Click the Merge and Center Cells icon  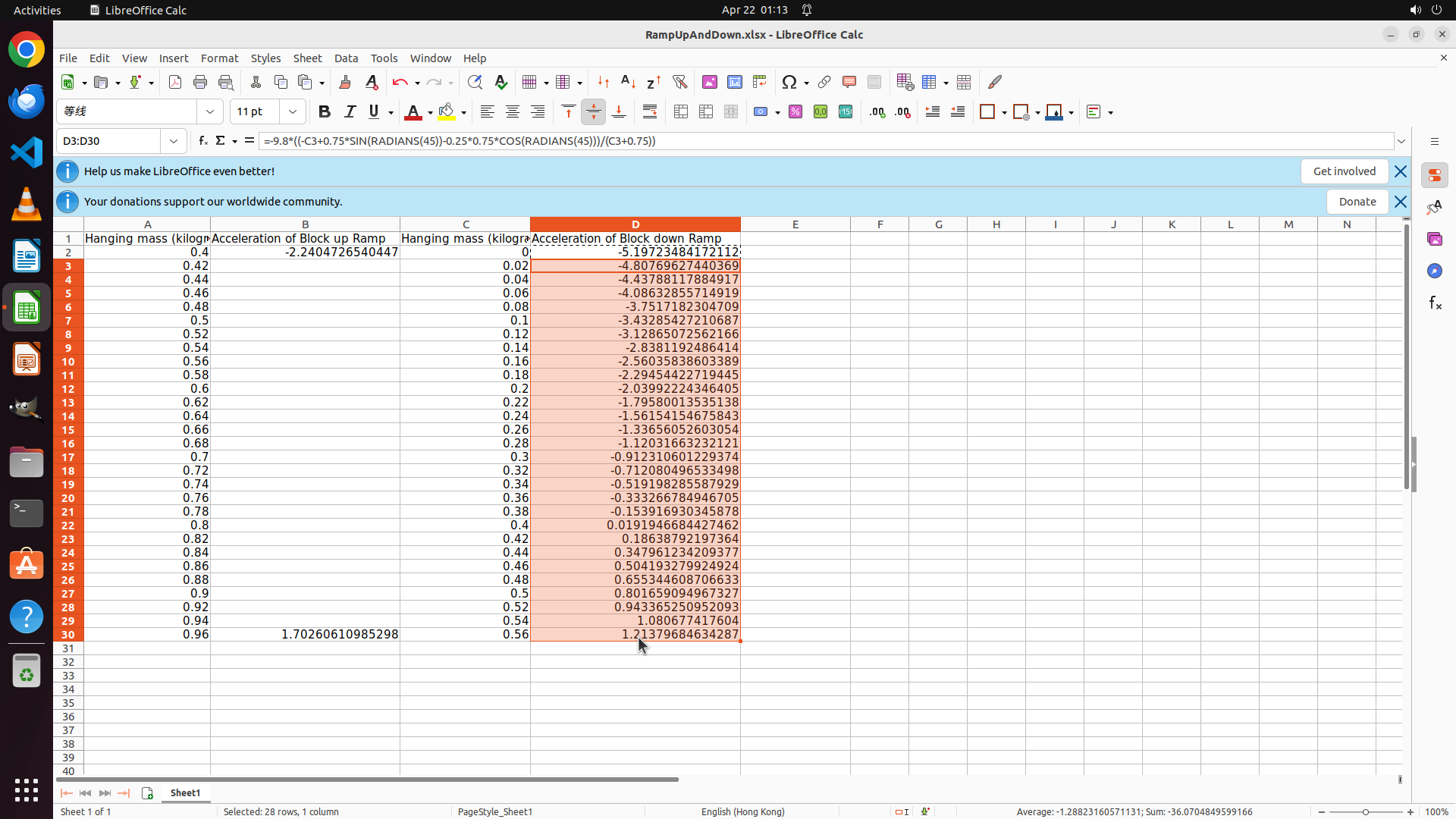pos(680,112)
